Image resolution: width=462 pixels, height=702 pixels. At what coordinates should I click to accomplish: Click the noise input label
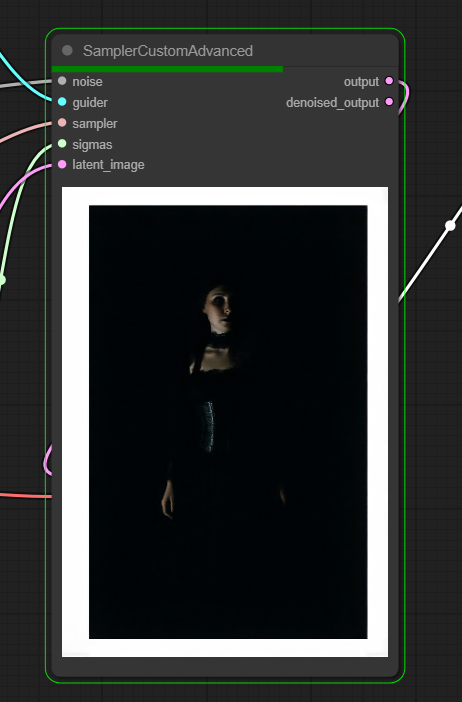pyautogui.click(x=87, y=81)
